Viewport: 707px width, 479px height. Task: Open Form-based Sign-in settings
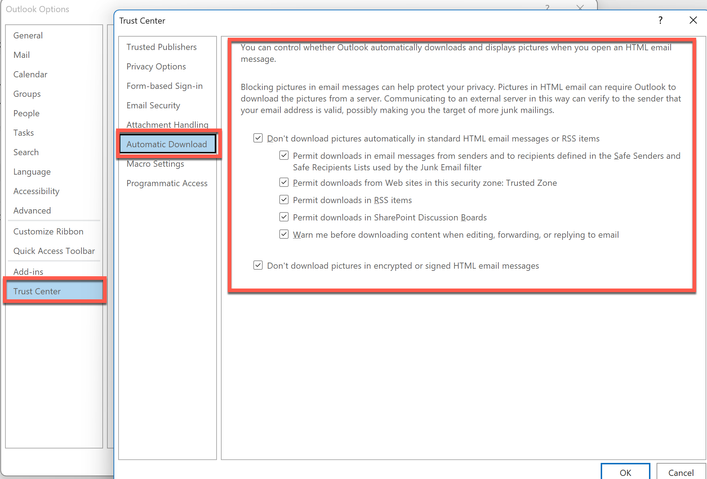click(x=165, y=86)
